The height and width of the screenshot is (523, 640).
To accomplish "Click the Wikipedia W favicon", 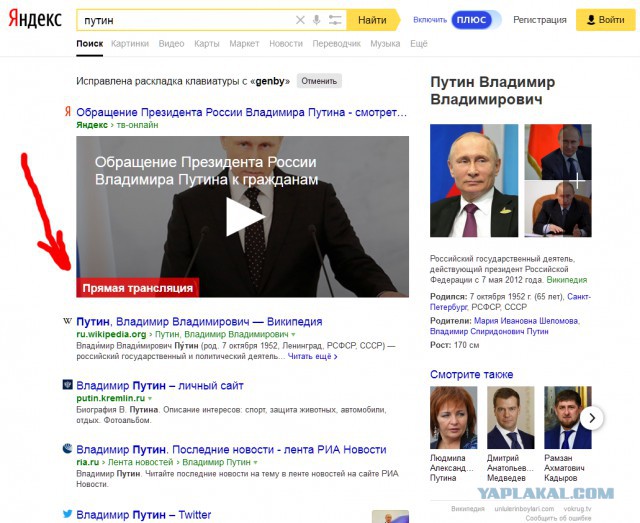I will tap(67, 321).
